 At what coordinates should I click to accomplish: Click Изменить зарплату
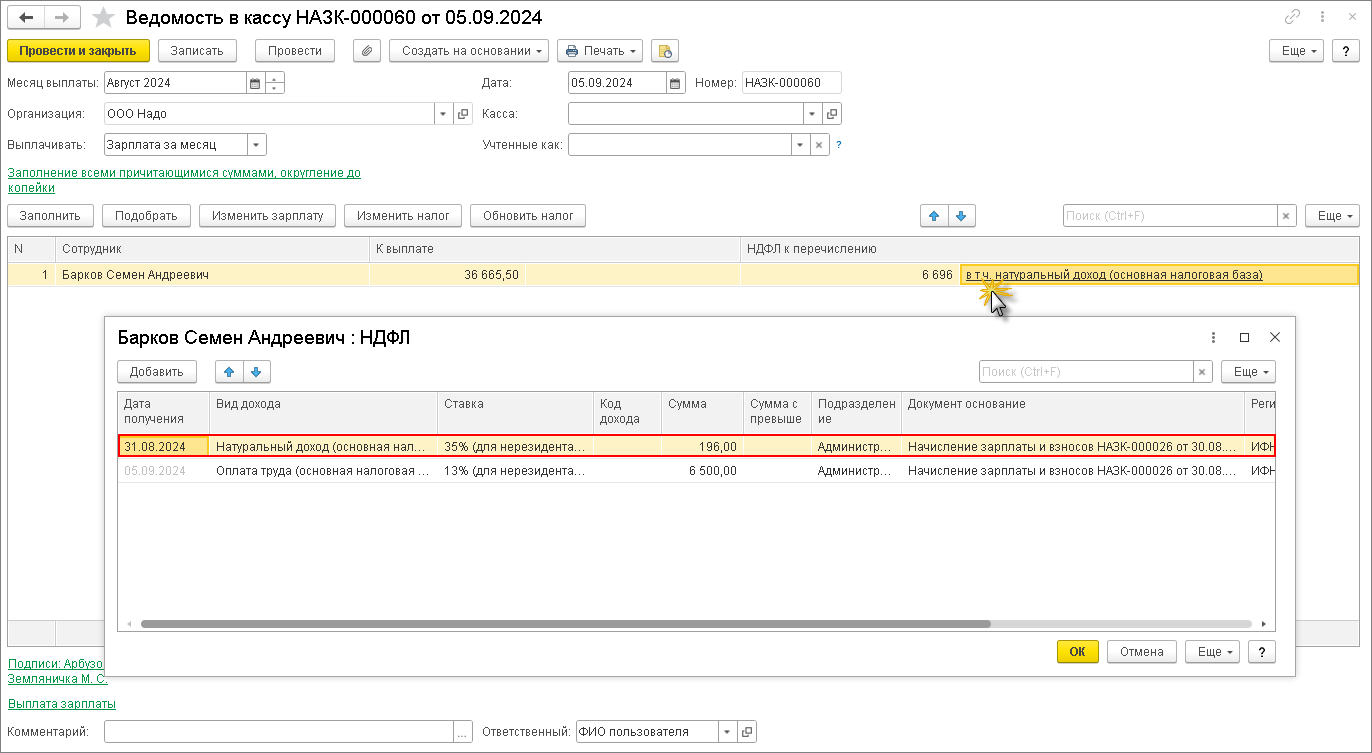267,215
